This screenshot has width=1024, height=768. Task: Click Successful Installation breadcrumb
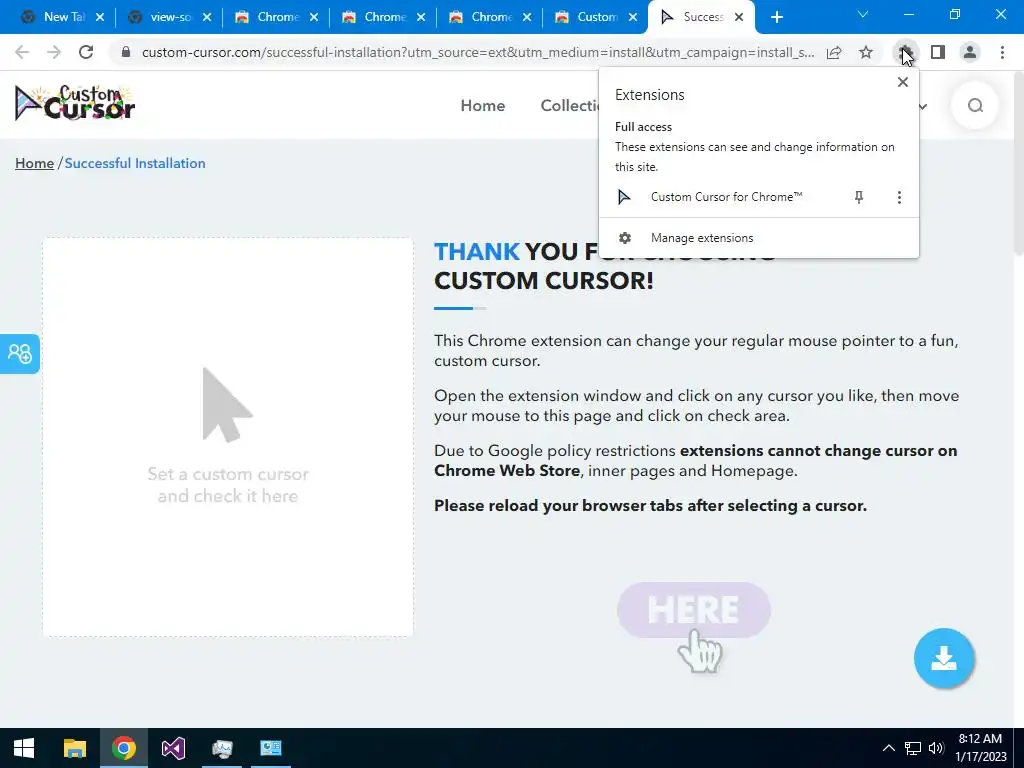click(135, 163)
